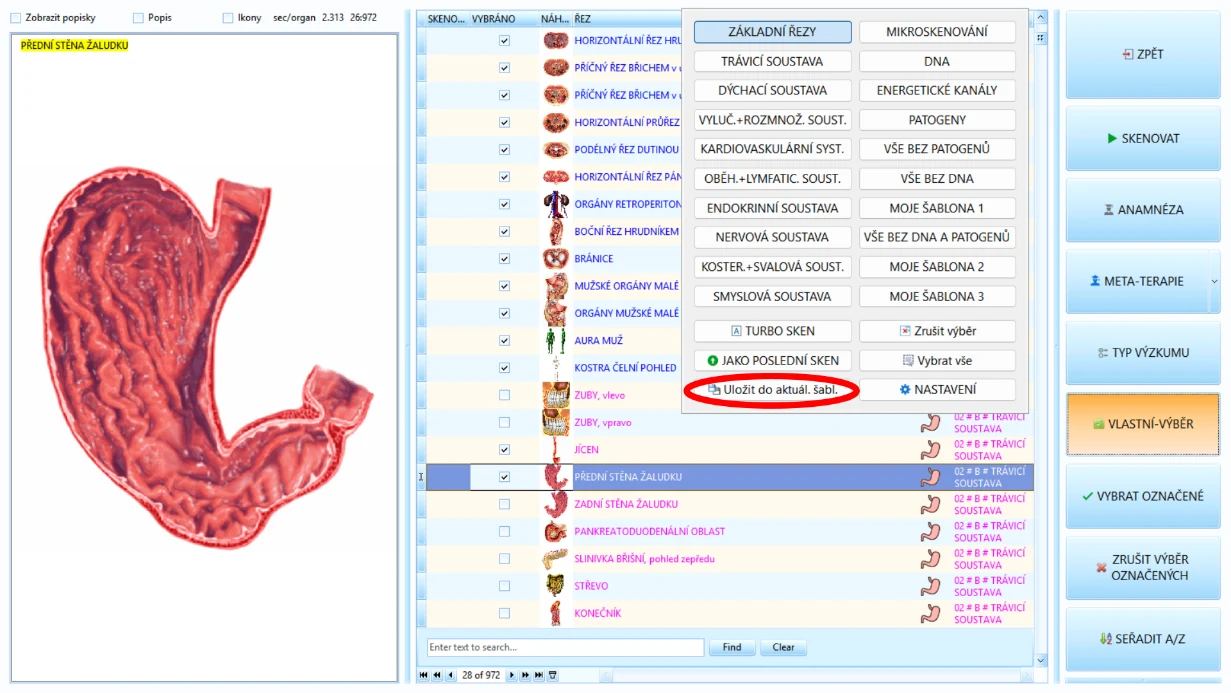This screenshot has height=693, width=1231.
Task: Click the pancreas icon for SLINIVKA BŘIŠNÍ
Action: (556, 559)
